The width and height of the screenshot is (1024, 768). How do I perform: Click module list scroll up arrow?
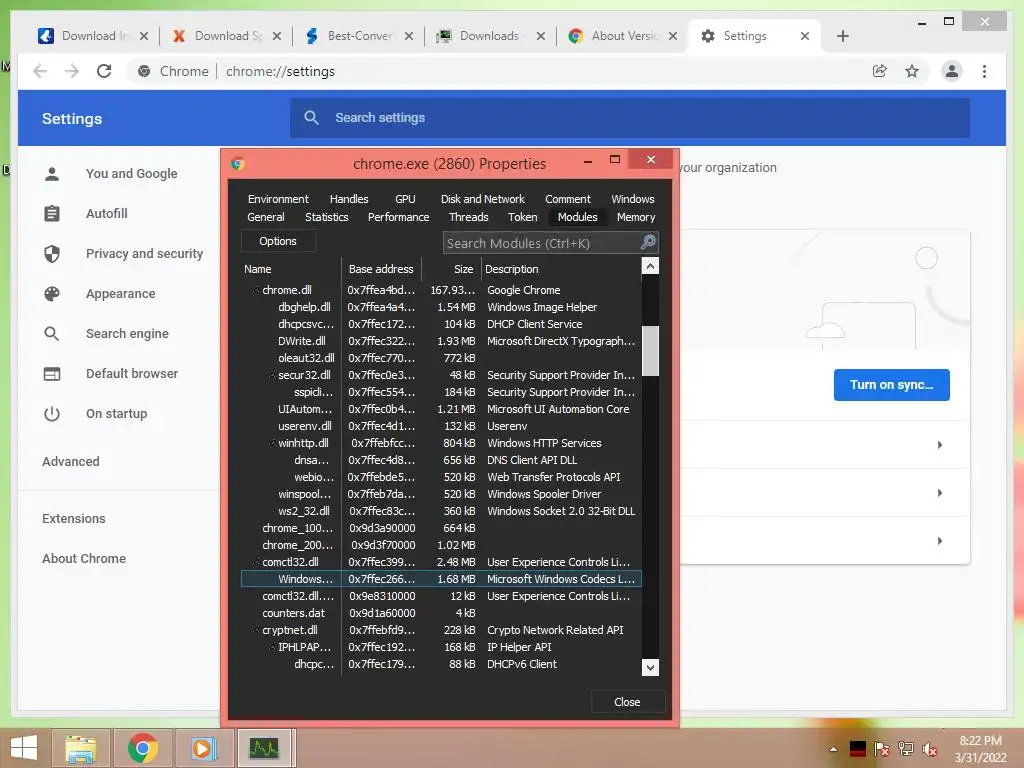click(650, 266)
